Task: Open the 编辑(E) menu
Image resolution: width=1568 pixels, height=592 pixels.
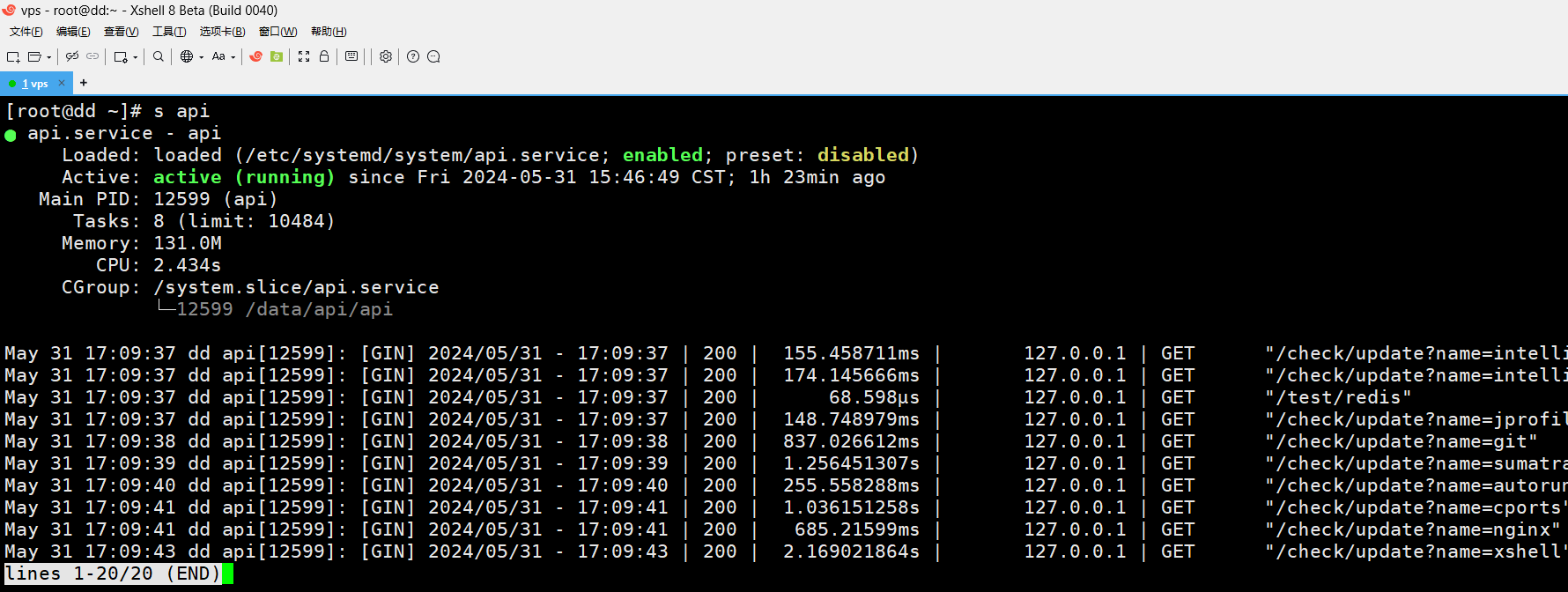Action: 73,32
